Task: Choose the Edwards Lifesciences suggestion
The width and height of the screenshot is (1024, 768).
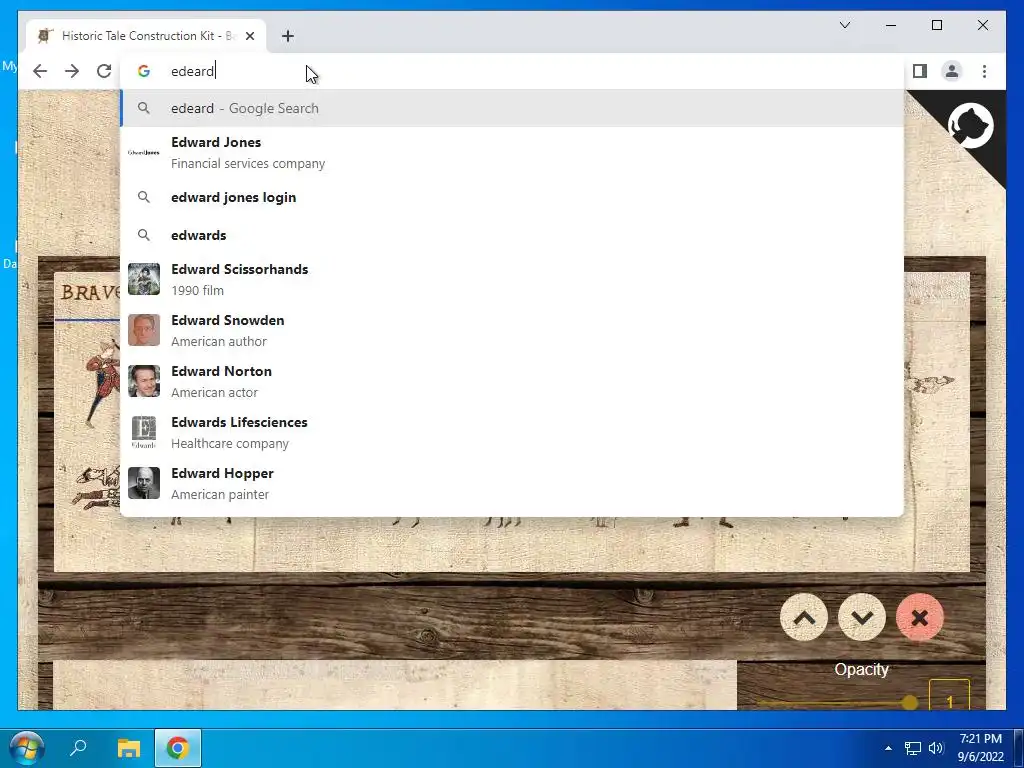Action: [x=512, y=432]
